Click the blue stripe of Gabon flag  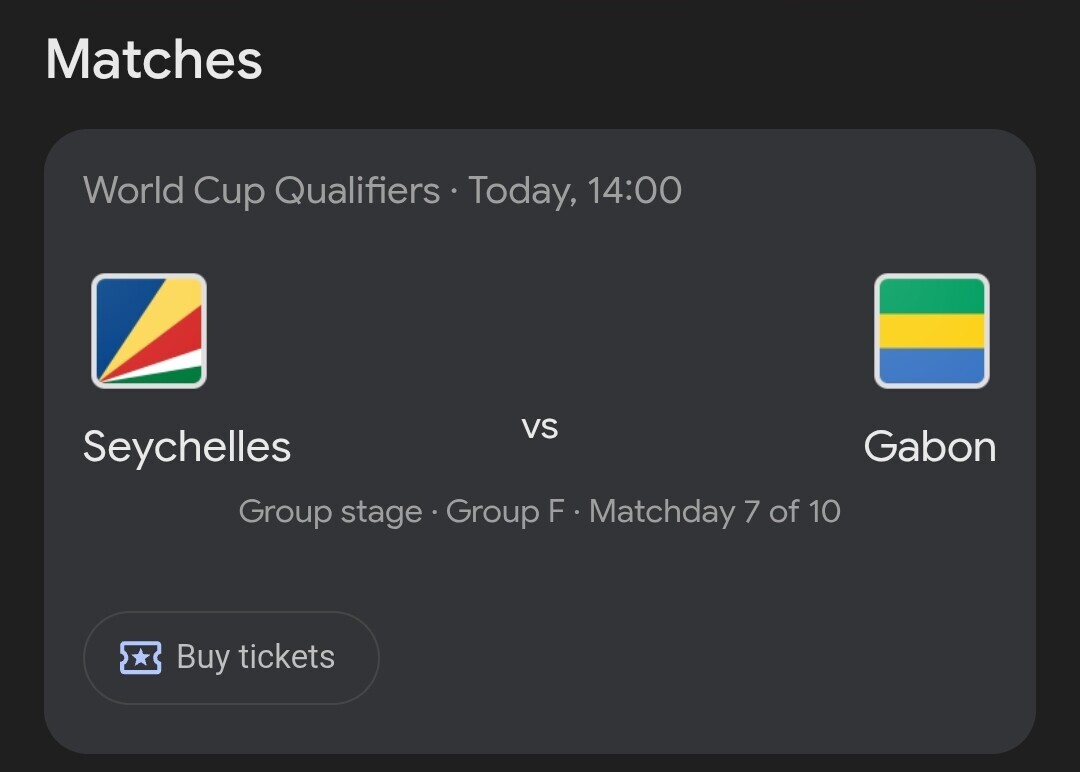coord(931,366)
